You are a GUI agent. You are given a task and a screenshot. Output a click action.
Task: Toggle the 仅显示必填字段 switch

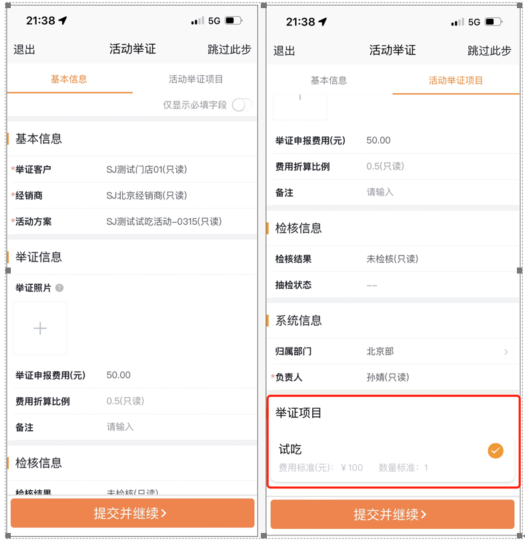tap(242, 105)
